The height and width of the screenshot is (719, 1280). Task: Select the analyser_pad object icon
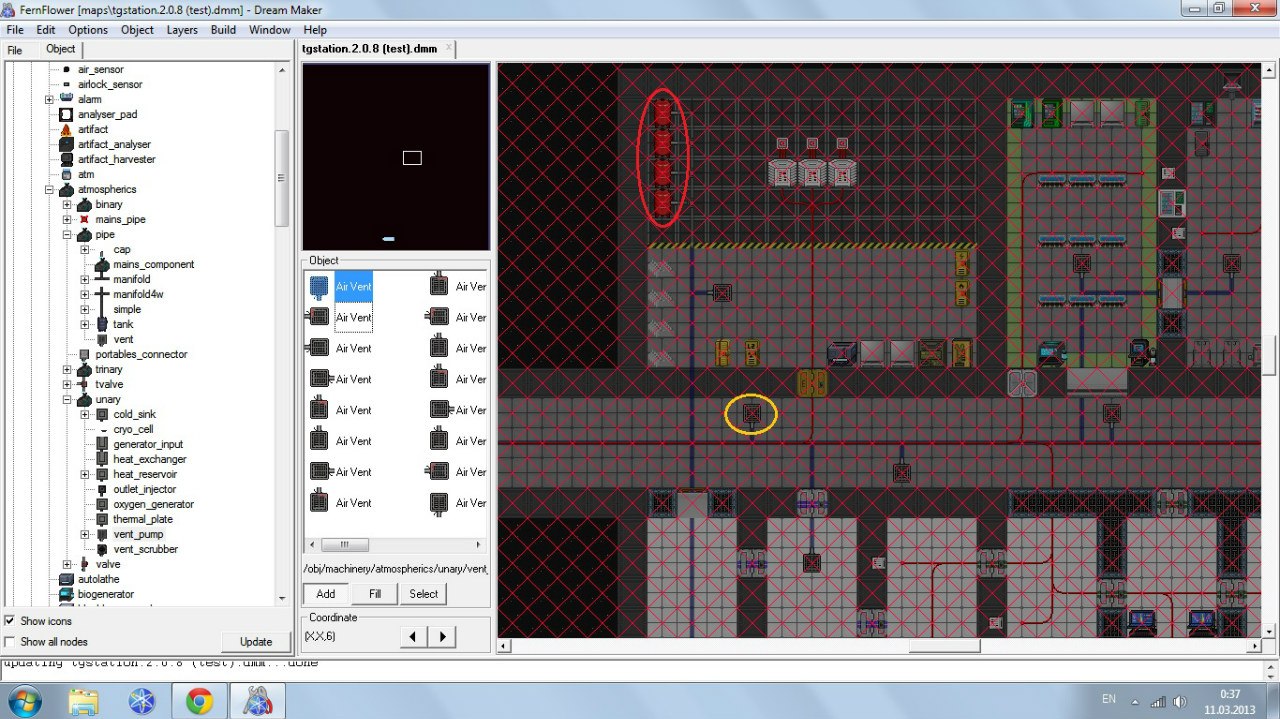[66, 115]
